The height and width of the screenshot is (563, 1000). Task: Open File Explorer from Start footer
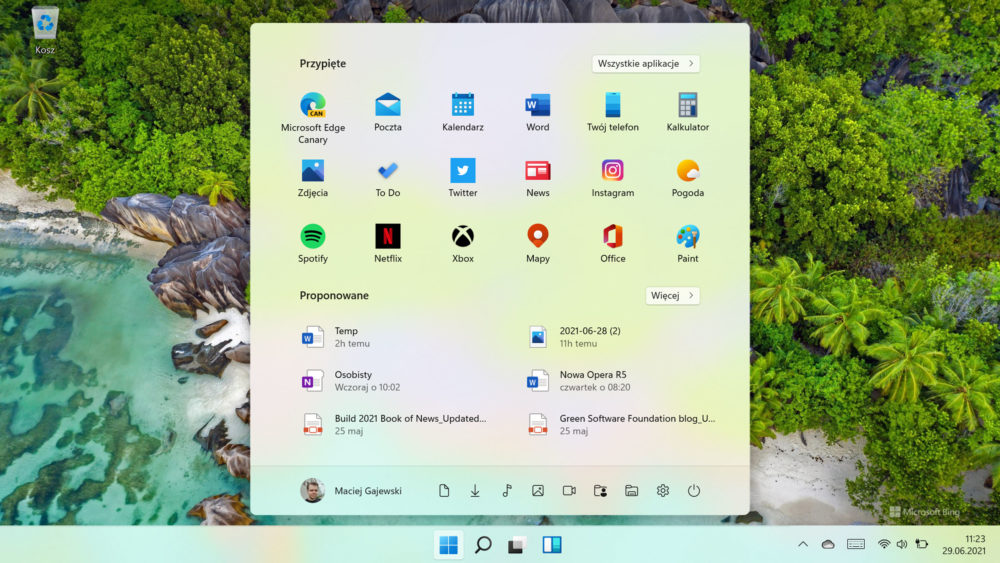(x=631, y=490)
